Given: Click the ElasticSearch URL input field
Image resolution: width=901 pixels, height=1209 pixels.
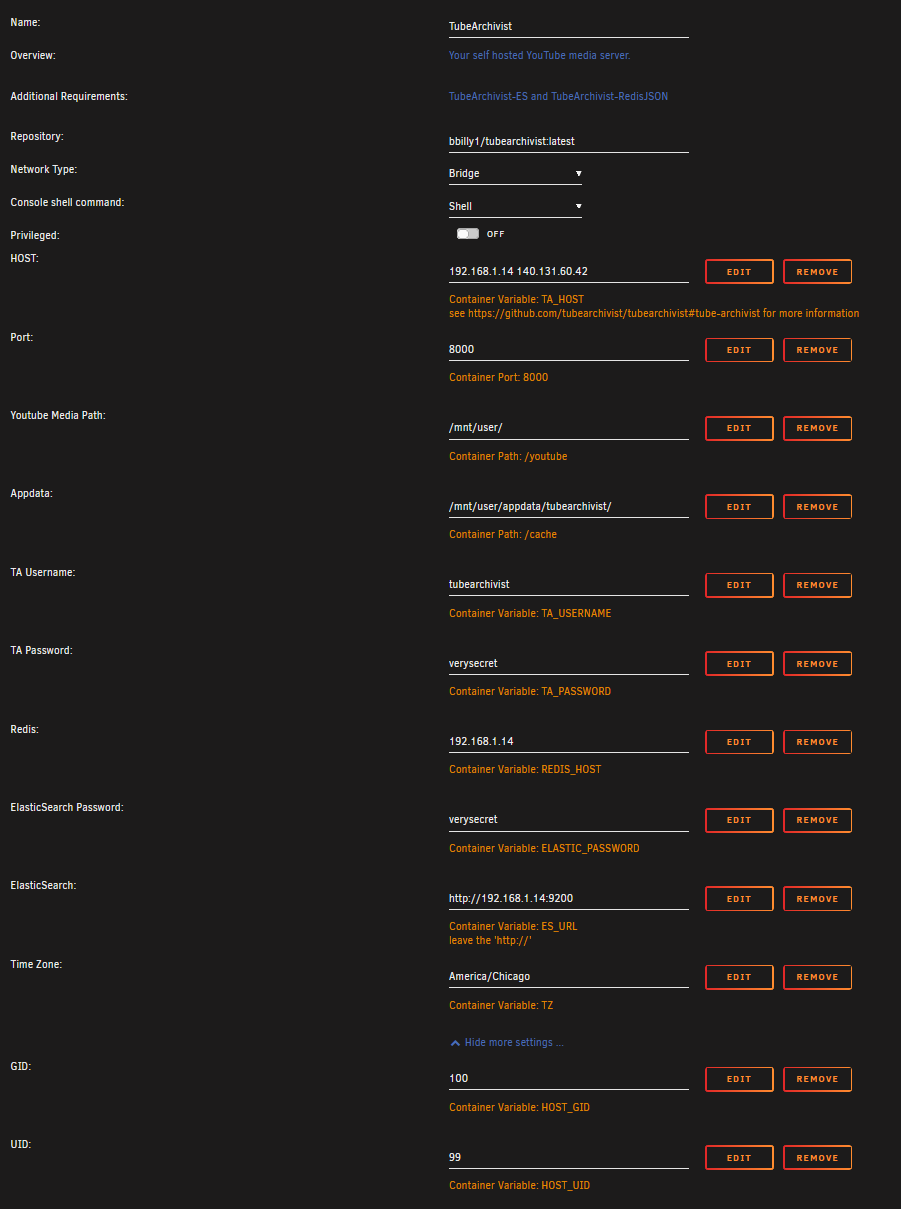Looking at the screenshot, I should (x=569, y=899).
